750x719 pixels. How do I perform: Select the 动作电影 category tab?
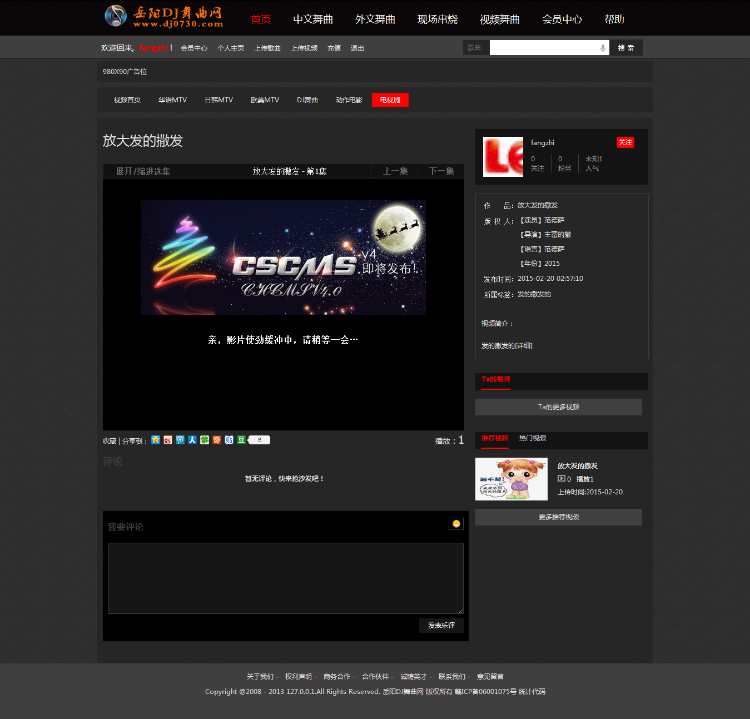point(349,100)
